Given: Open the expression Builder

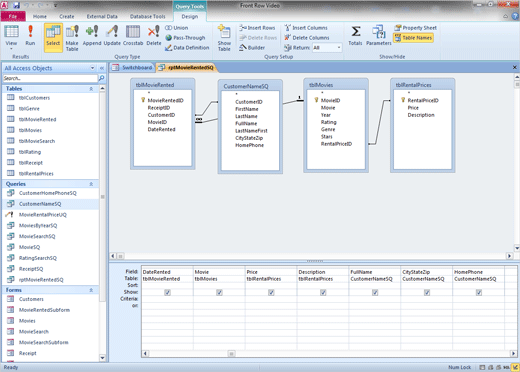Looking at the screenshot, I should pyautogui.click(x=252, y=48).
